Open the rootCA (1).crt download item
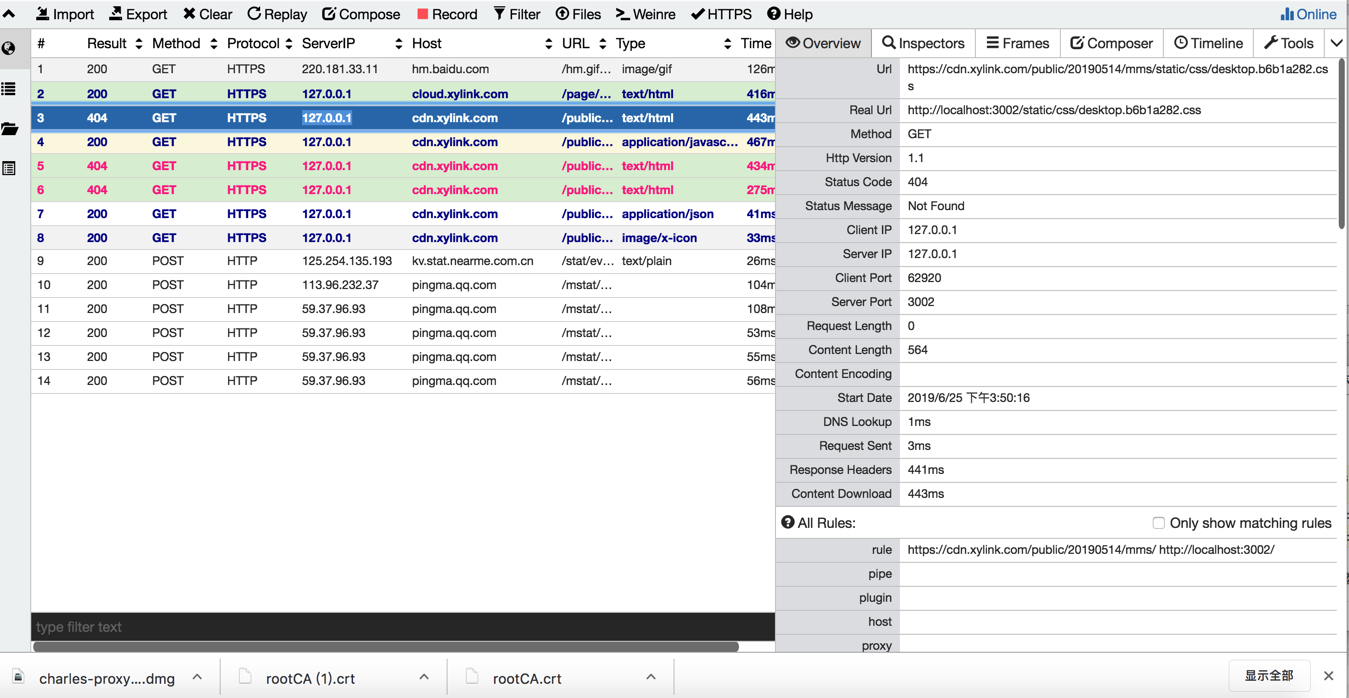The image size is (1349, 698). point(298,678)
